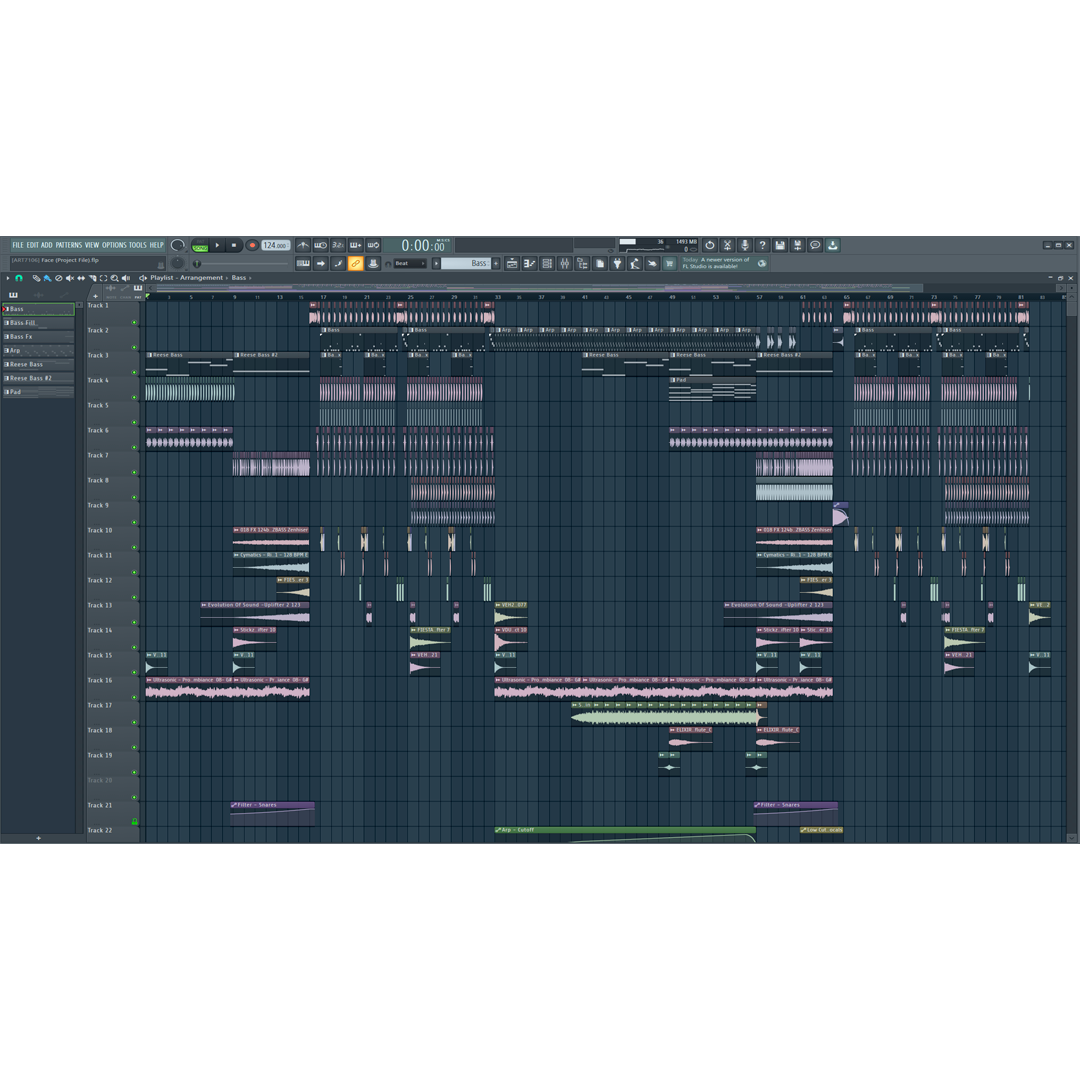Enable typing keyboard to piano icon
The width and height of the screenshot is (1080, 1080).
[x=303, y=263]
